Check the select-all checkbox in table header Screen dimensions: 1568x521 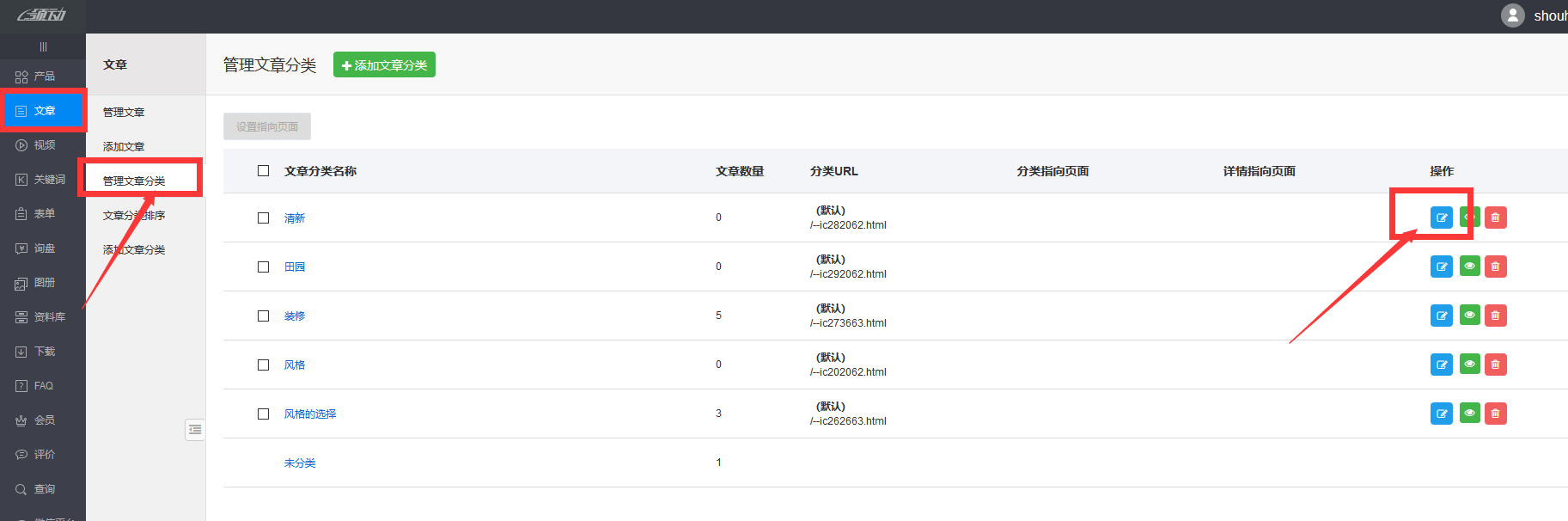(264, 171)
